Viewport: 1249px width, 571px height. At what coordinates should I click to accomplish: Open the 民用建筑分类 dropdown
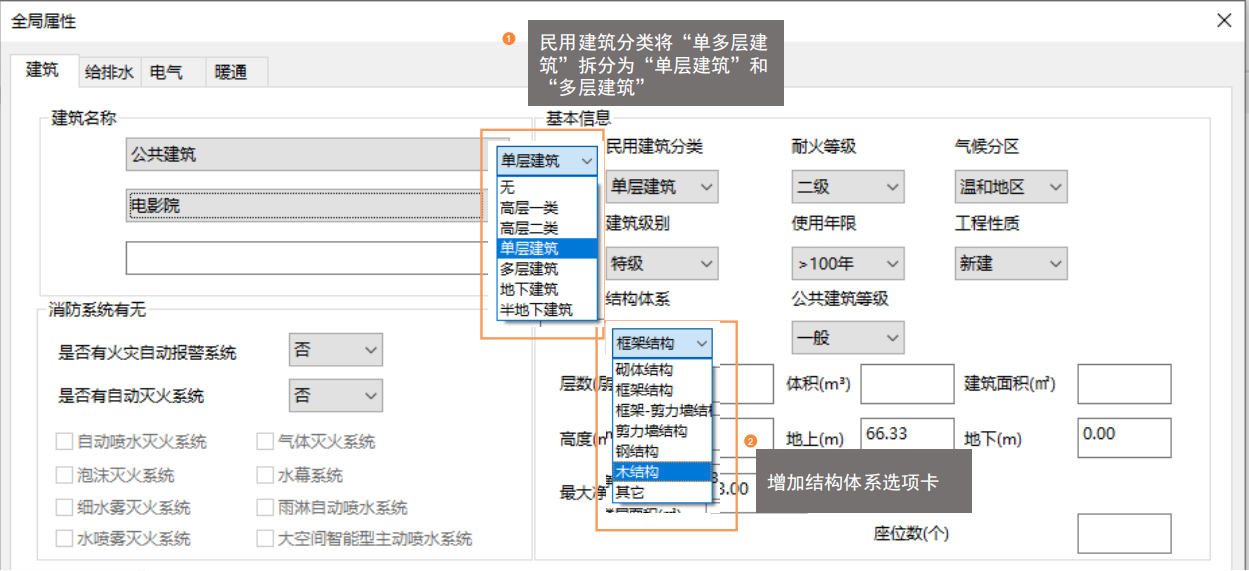(x=661, y=186)
